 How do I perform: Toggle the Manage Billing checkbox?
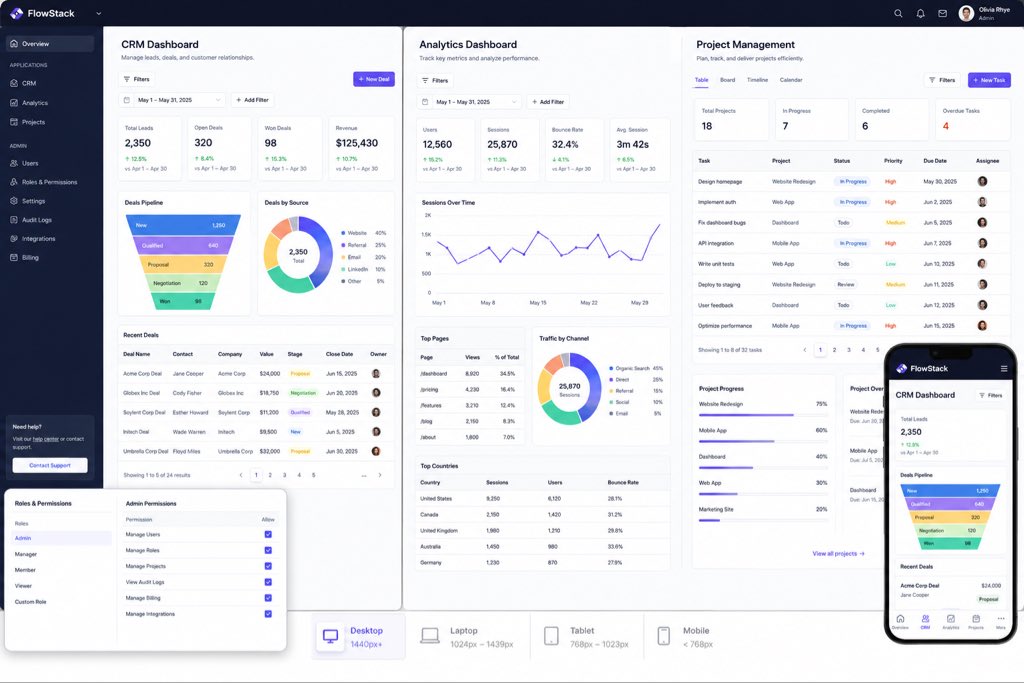268,598
